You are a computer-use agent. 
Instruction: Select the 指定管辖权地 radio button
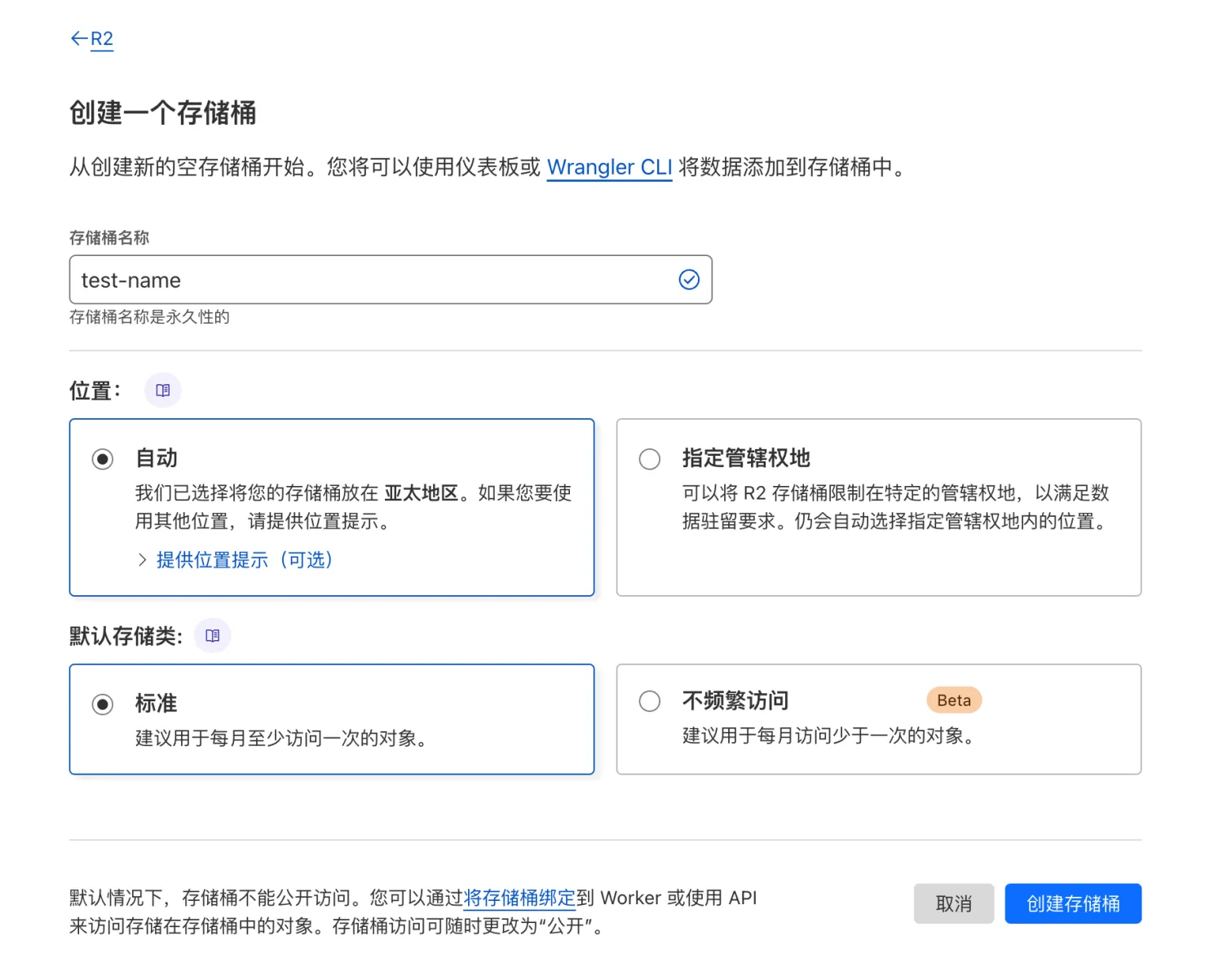(650, 459)
